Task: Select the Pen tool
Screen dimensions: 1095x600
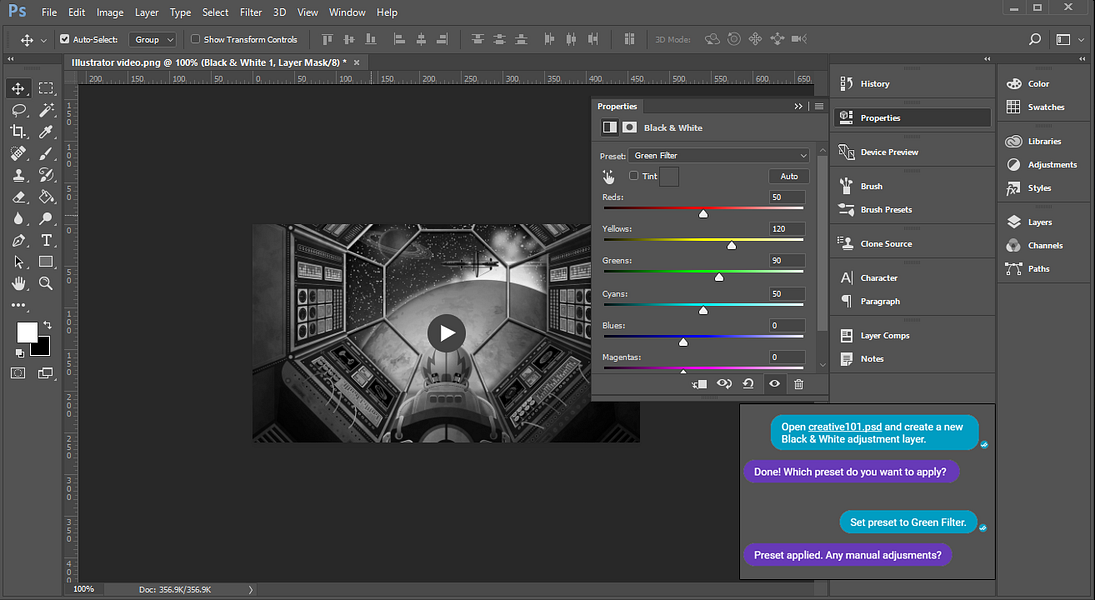Action: [x=18, y=240]
